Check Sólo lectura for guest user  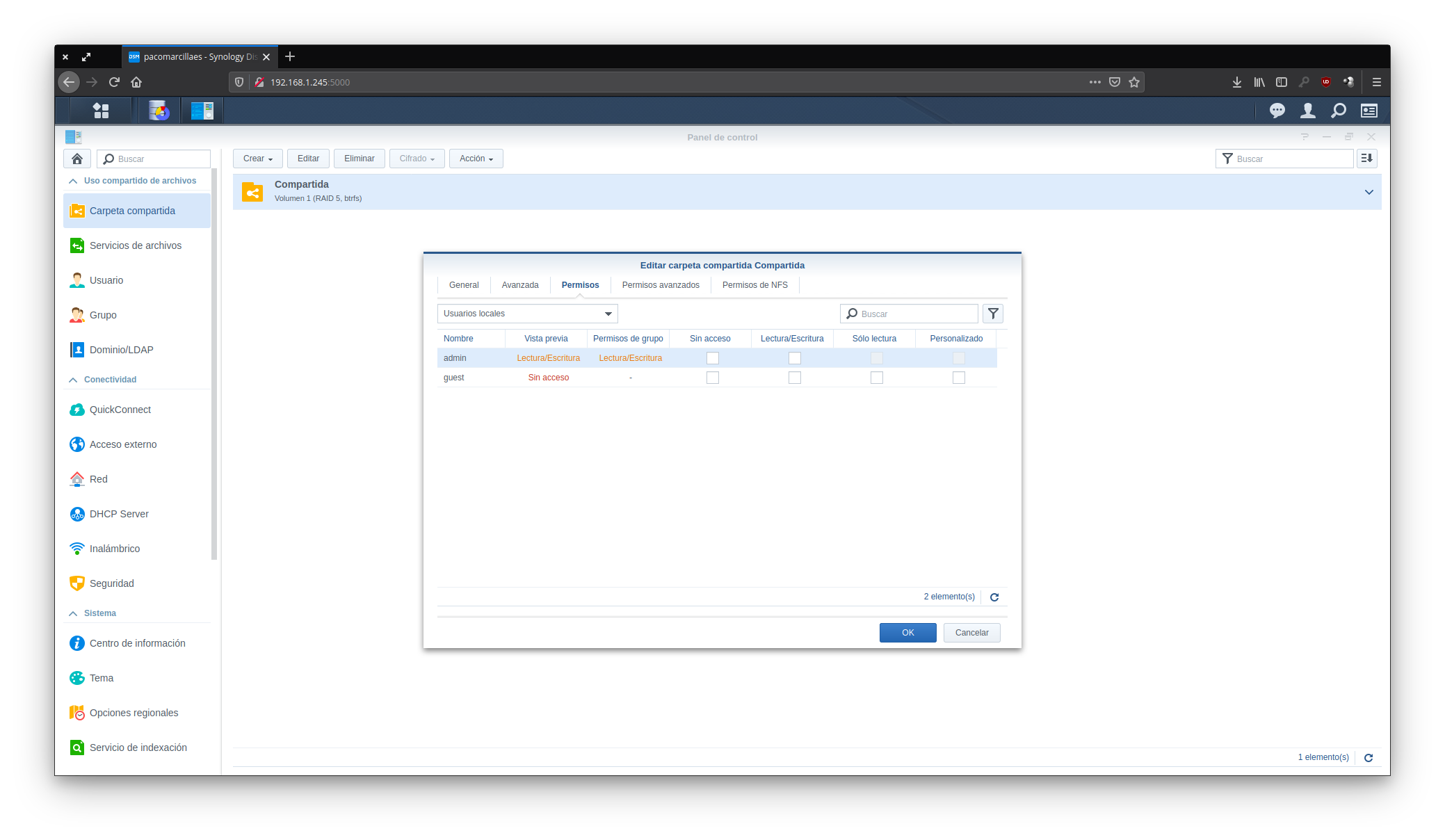click(877, 378)
